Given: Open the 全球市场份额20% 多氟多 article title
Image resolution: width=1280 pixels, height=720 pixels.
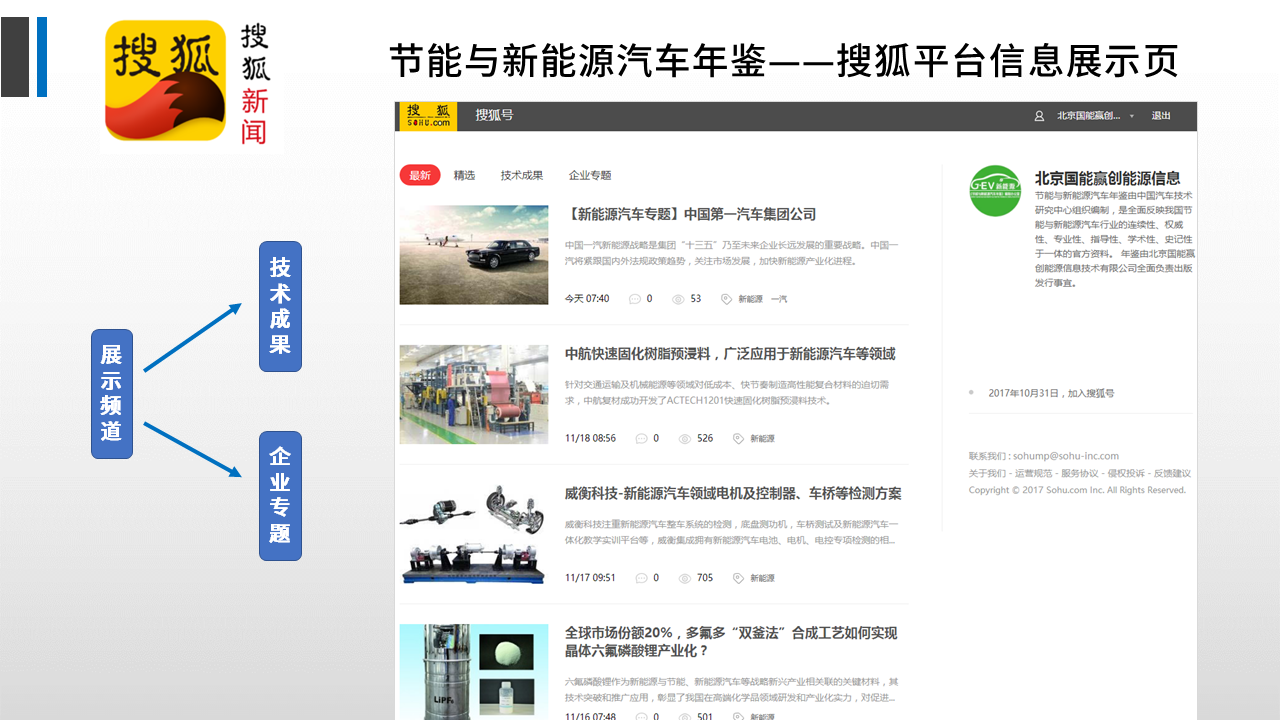Looking at the screenshot, I should [x=731, y=642].
